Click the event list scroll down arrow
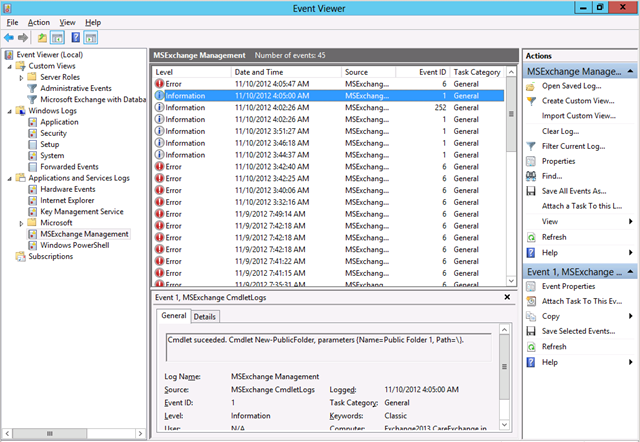640x442 pixels. 511,281
